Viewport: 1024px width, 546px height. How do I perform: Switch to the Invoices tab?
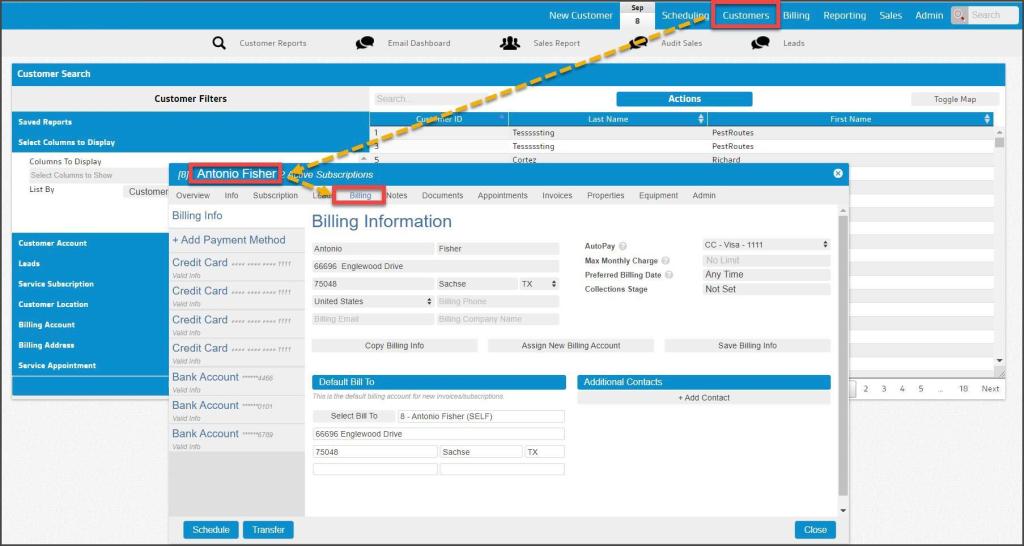point(557,196)
